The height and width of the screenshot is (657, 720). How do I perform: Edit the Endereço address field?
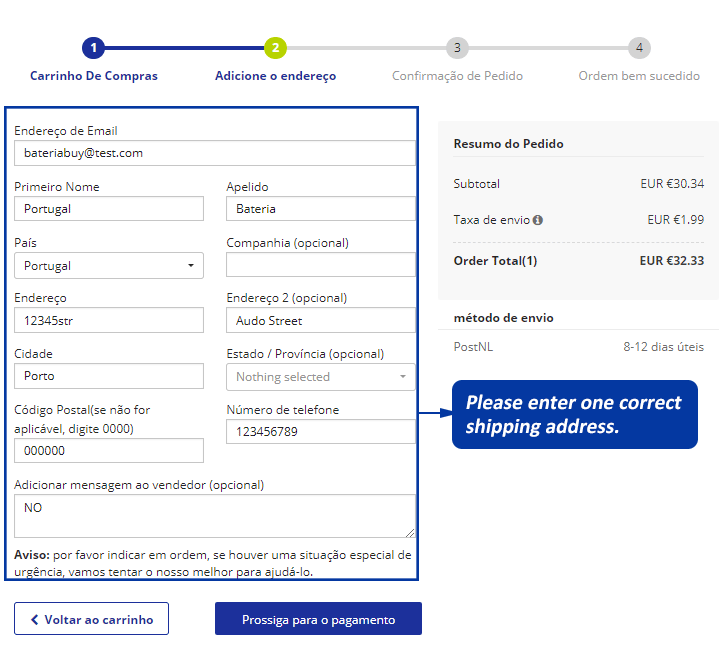pyautogui.click(x=109, y=321)
